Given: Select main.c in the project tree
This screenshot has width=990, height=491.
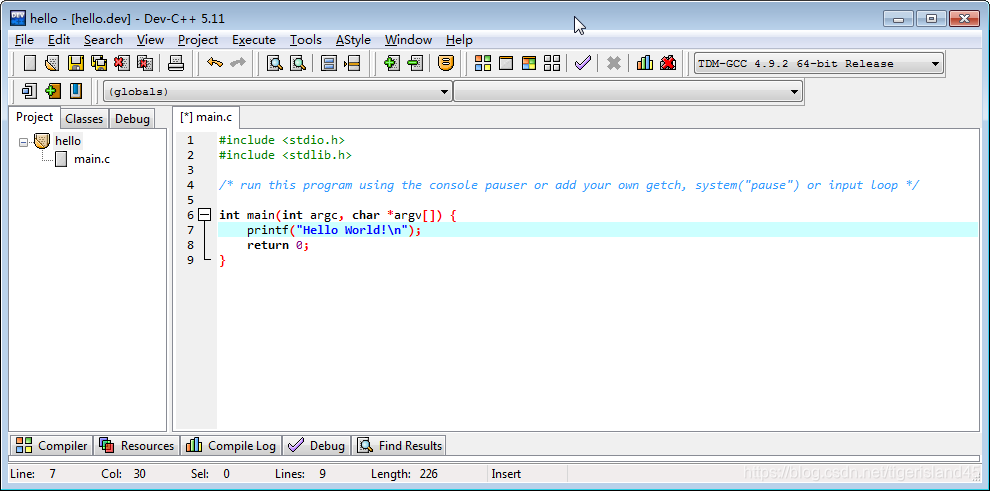Looking at the screenshot, I should tap(92, 159).
